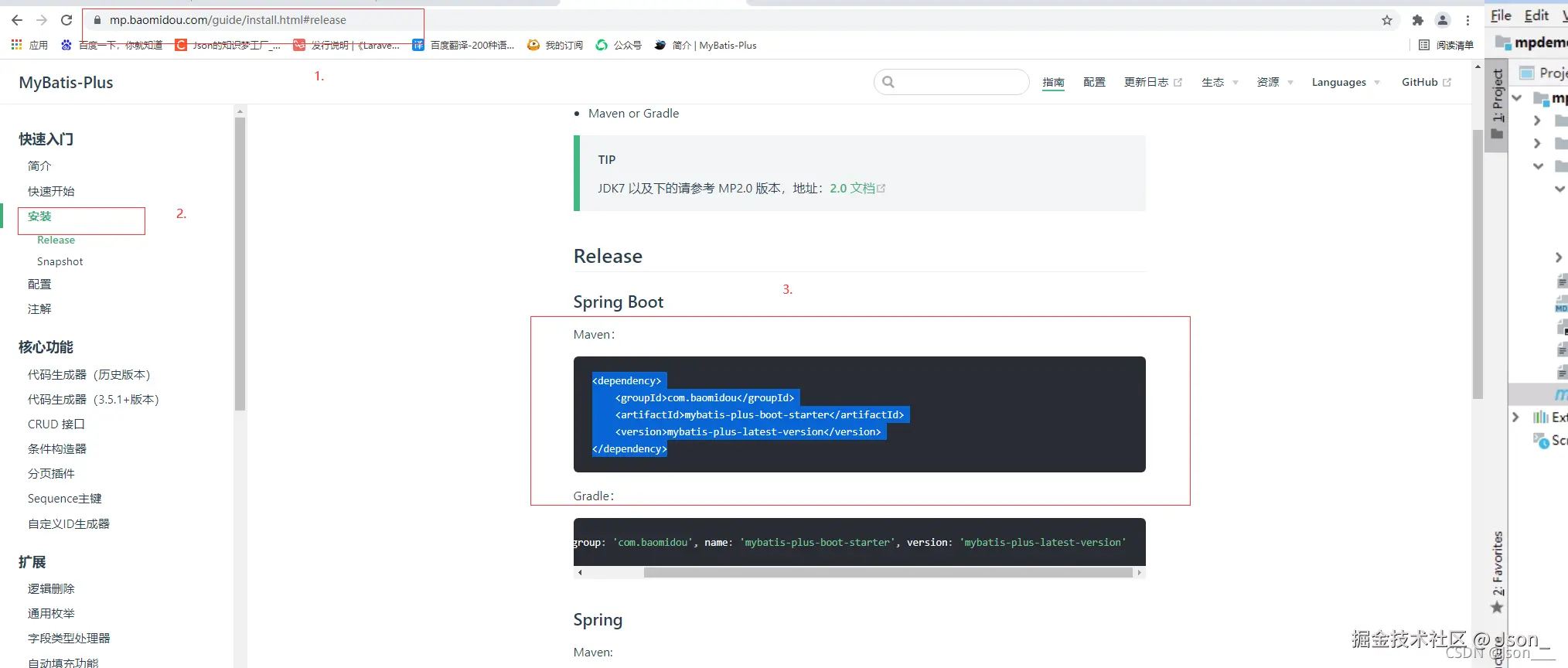Reload the page with the refresh icon
The height and width of the screenshot is (668, 1568).
[x=66, y=20]
